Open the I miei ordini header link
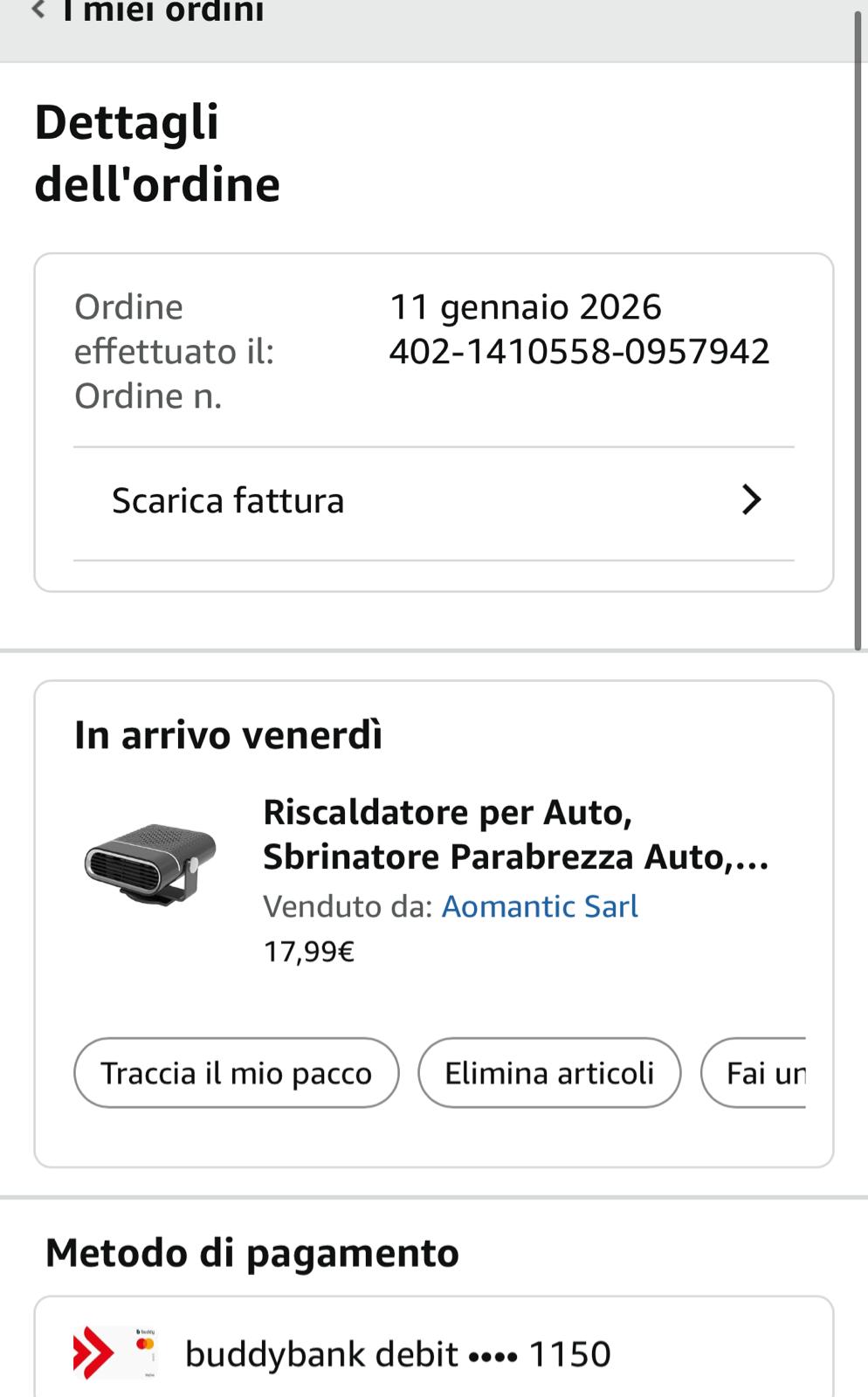Image resolution: width=868 pixels, height=1397 pixels. point(162,11)
